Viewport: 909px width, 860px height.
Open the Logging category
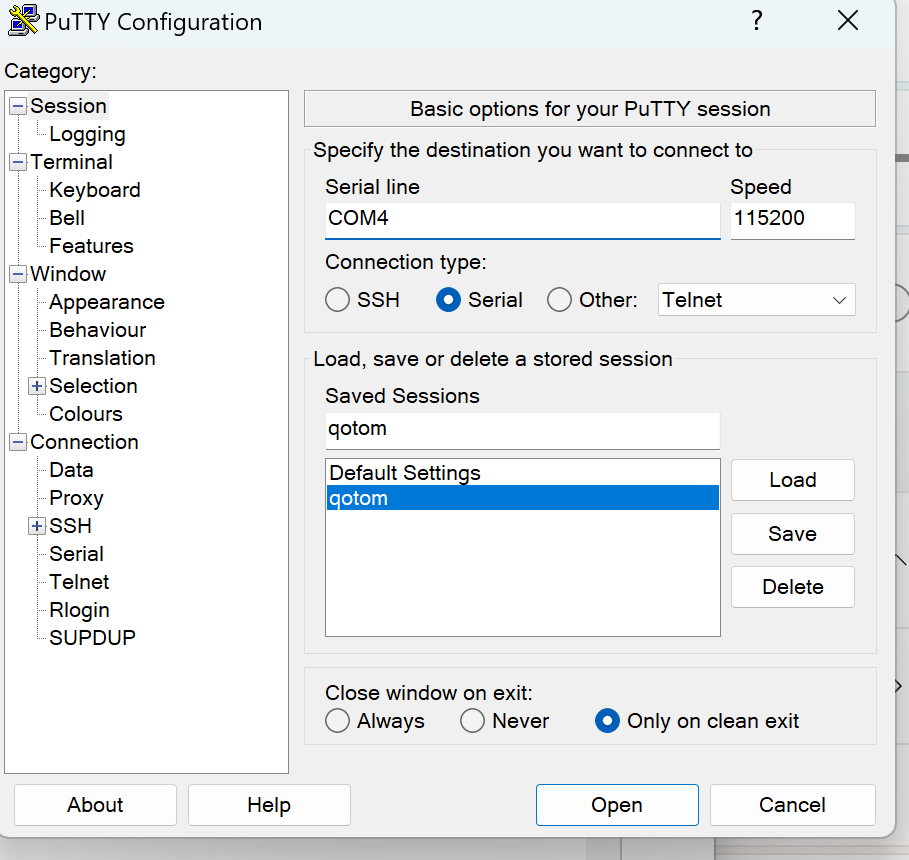pos(87,134)
